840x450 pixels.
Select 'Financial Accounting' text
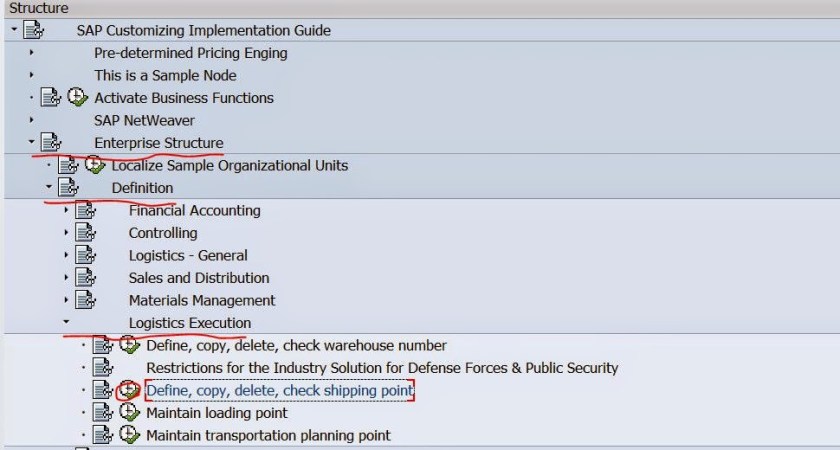tap(194, 211)
